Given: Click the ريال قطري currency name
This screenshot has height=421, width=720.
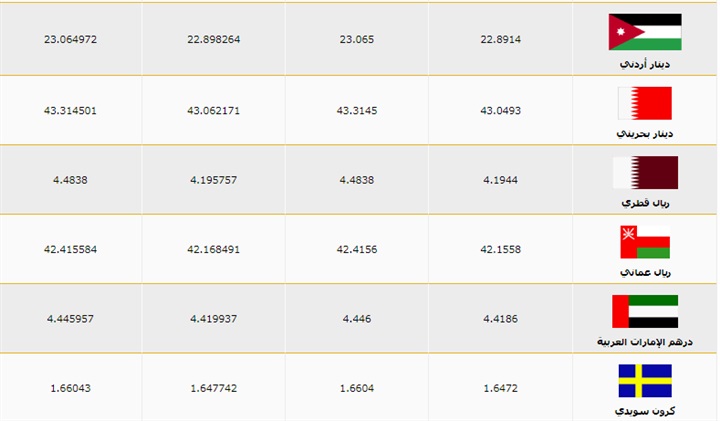Looking at the screenshot, I should [645, 203].
